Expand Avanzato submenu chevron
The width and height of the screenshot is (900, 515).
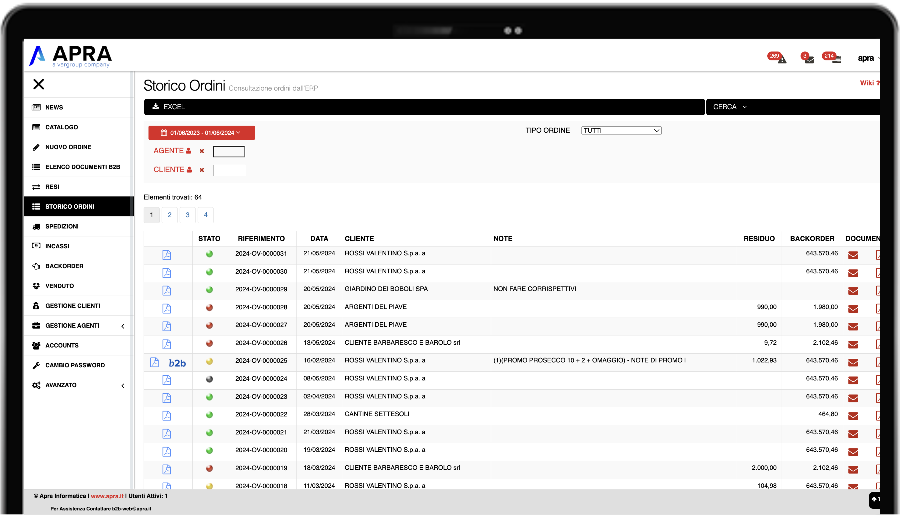[123, 386]
